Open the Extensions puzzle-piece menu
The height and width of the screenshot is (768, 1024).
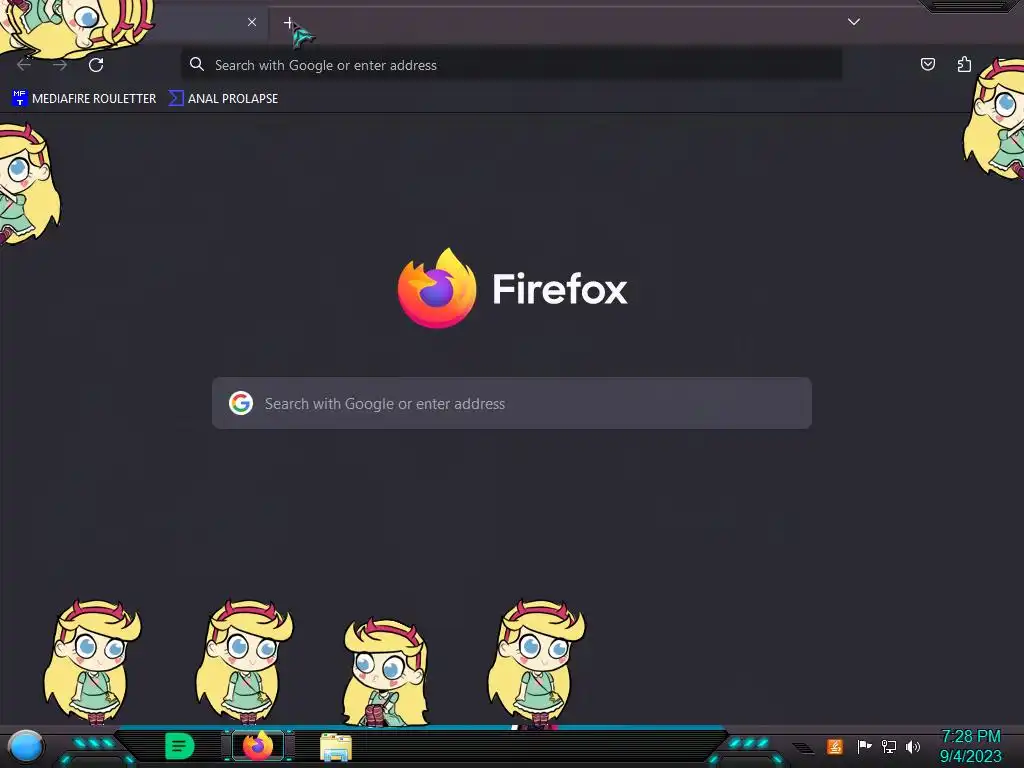(x=964, y=64)
